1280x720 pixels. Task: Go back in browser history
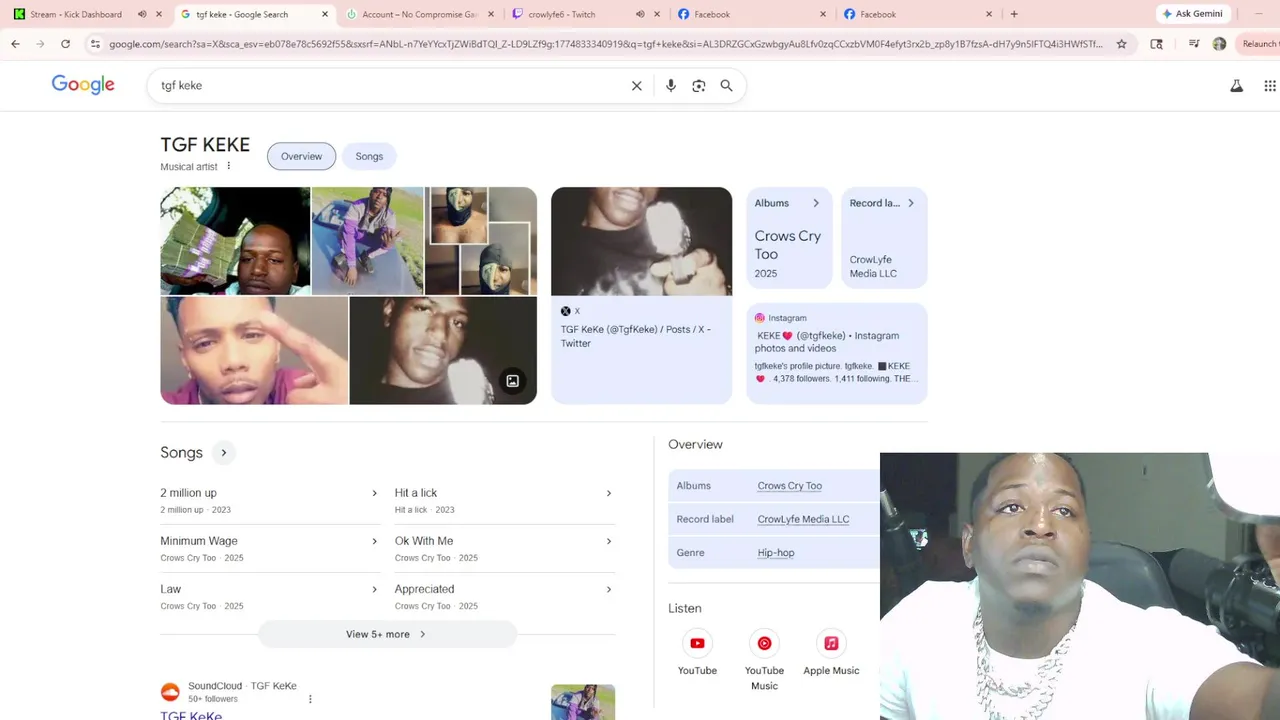tap(15, 44)
